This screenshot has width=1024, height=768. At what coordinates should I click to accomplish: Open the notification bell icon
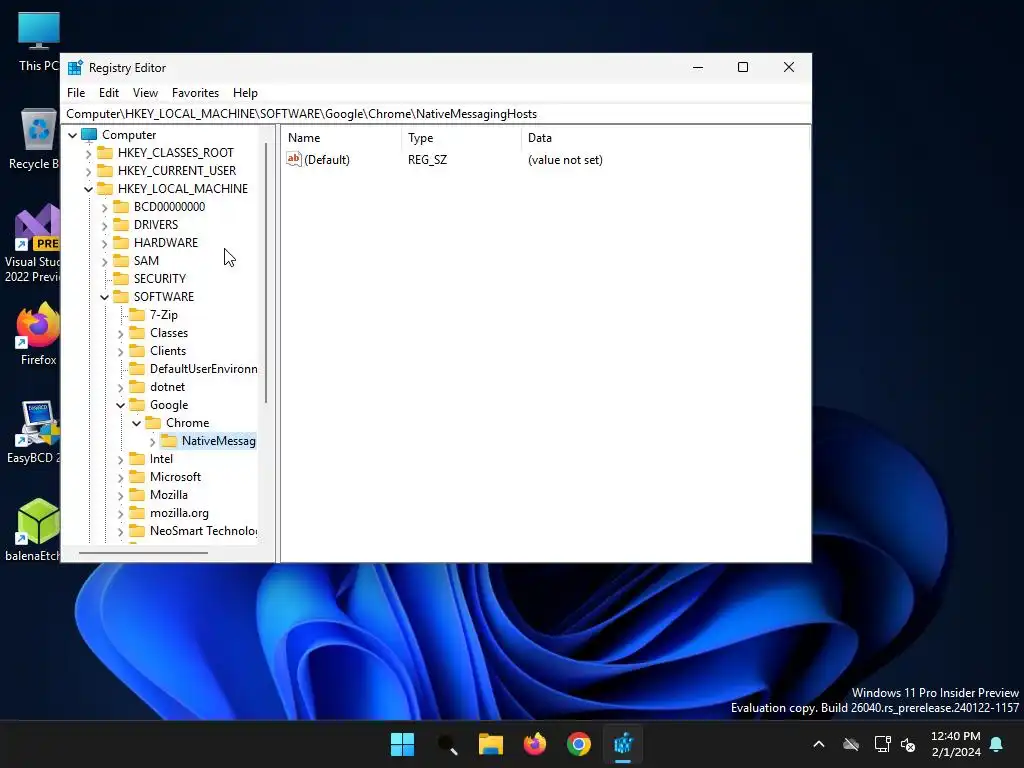(x=997, y=744)
